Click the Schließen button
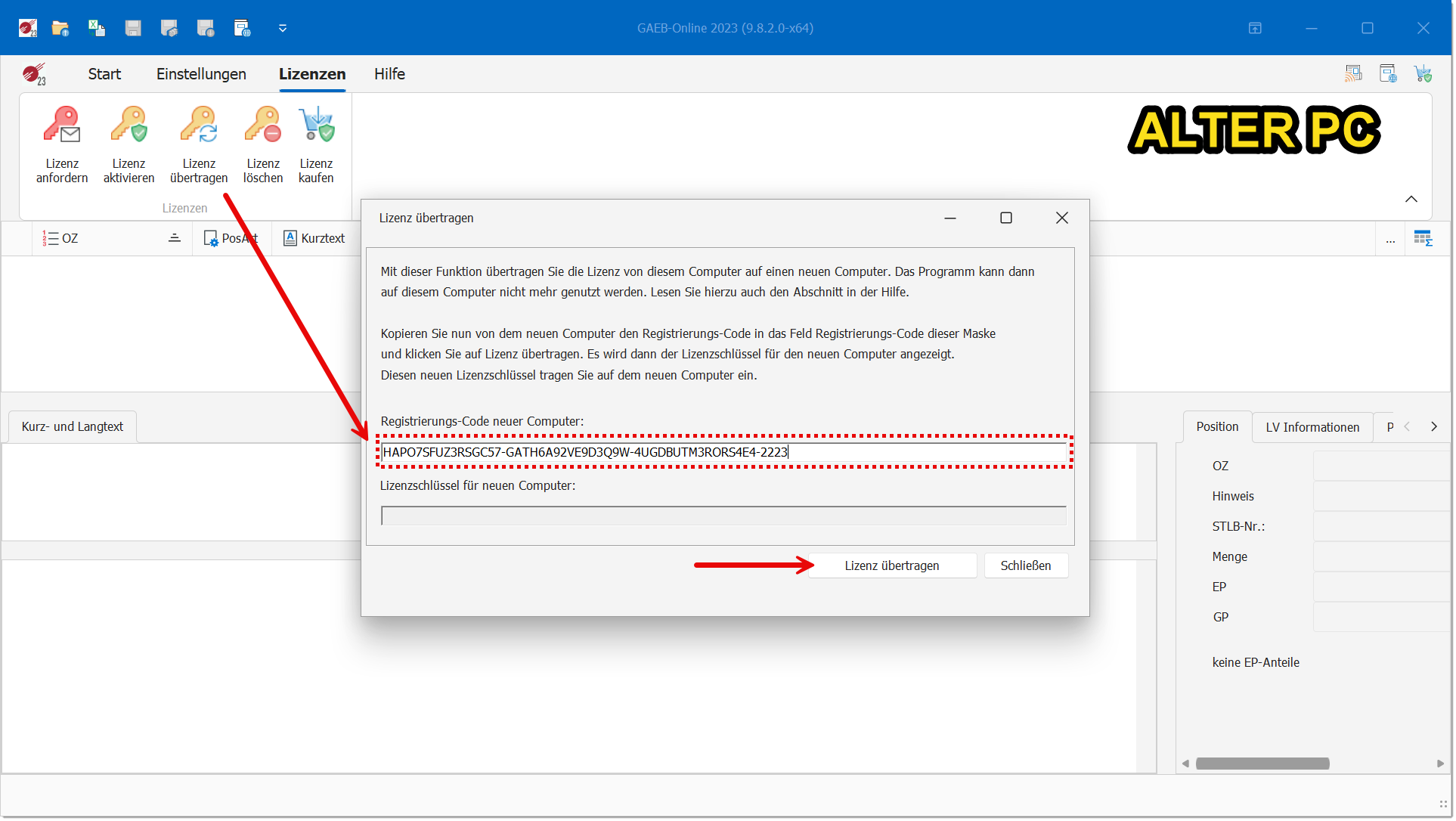 [x=1025, y=566]
